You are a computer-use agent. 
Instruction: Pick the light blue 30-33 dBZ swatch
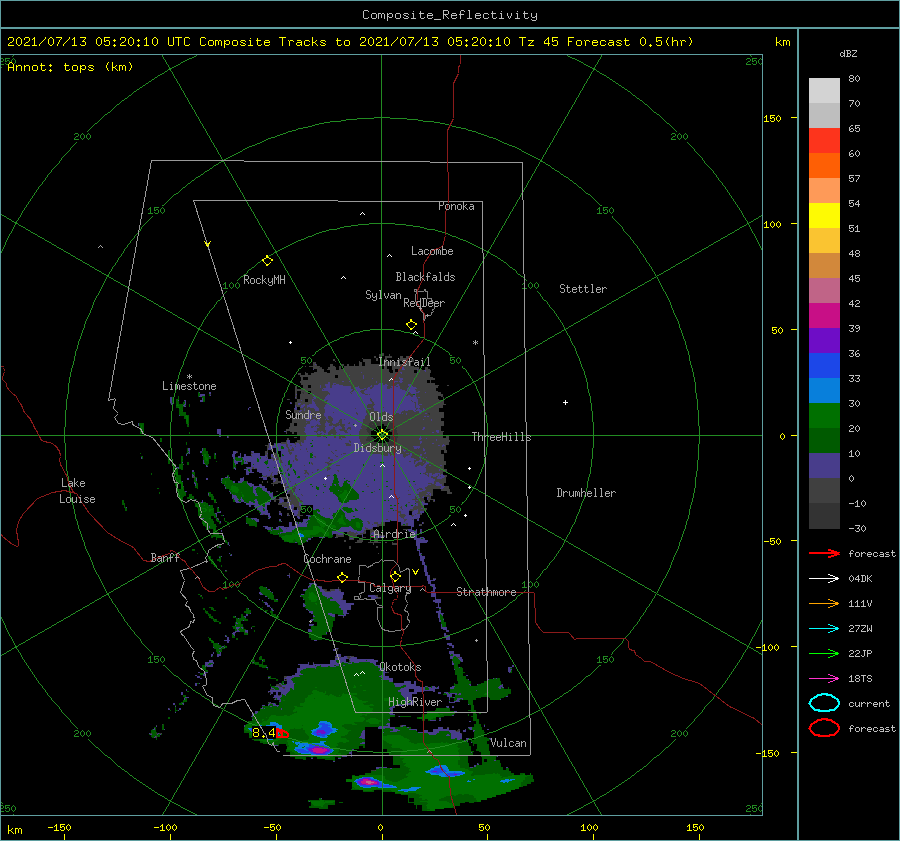(x=824, y=390)
